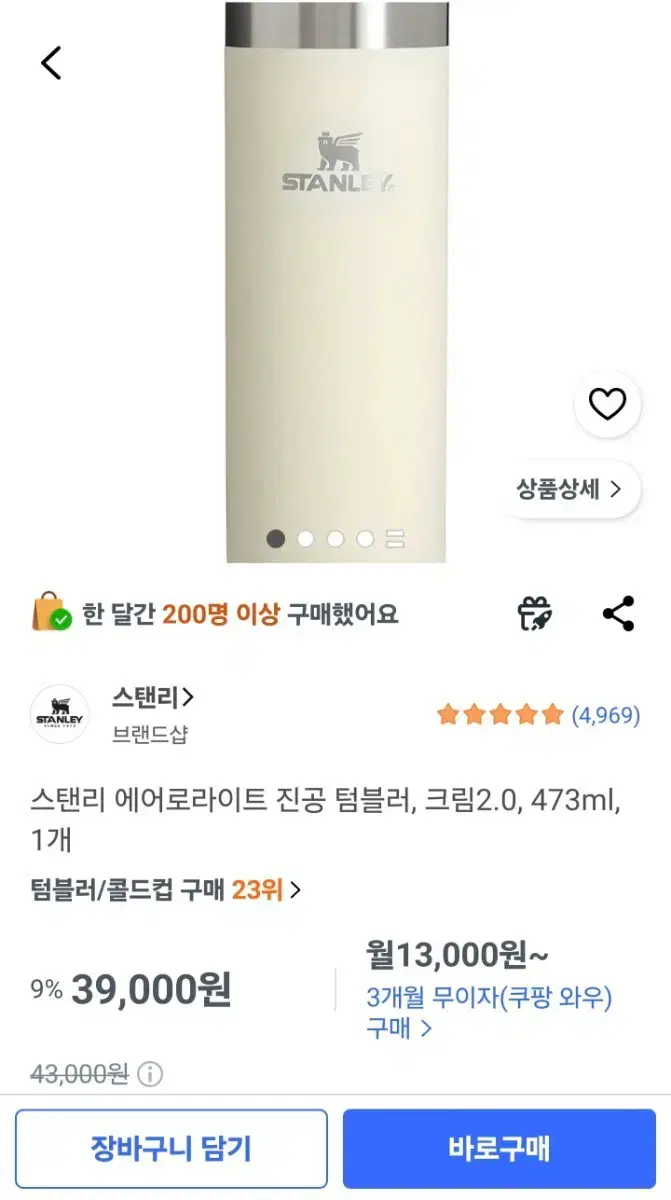671x1200 pixels.
Task: Add item with 장바구니 담기 button
Action: tap(171, 1148)
